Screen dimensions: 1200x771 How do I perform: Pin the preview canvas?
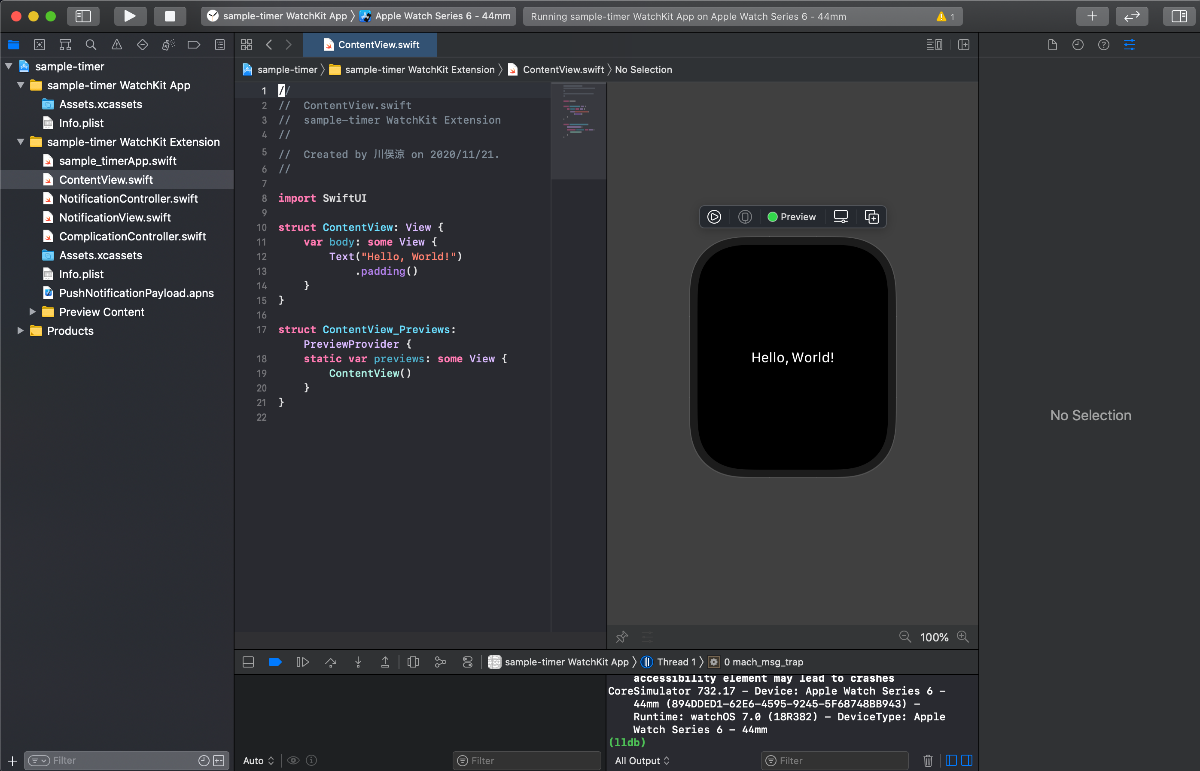point(621,637)
